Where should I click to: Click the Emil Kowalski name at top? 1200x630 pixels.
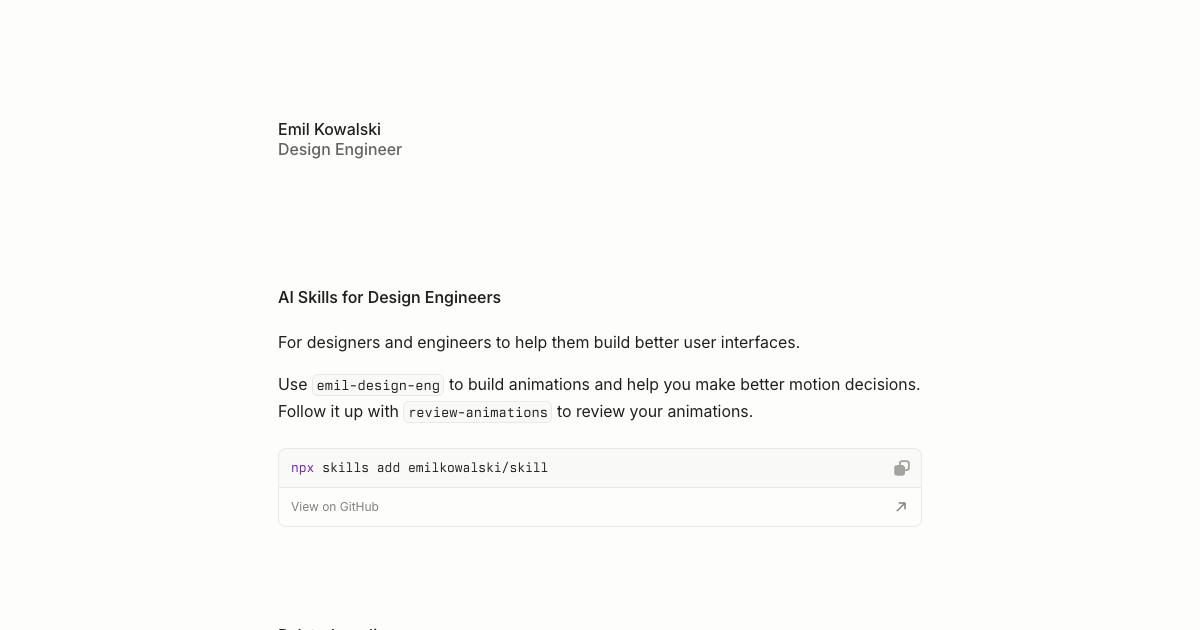(329, 129)
